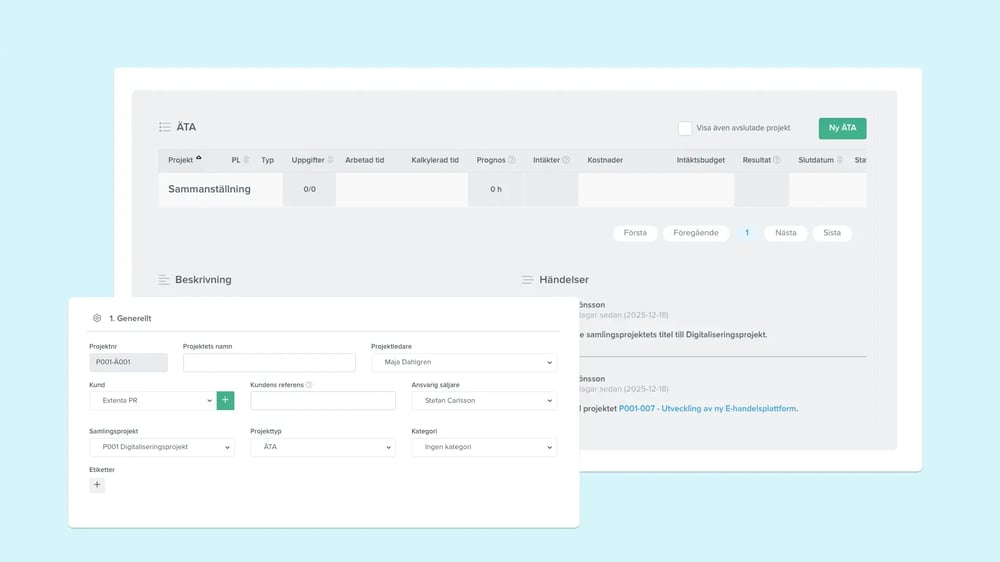1000x562 pixels.
Task: Select page 1 in the pagination
Action: tap(746, 233)
